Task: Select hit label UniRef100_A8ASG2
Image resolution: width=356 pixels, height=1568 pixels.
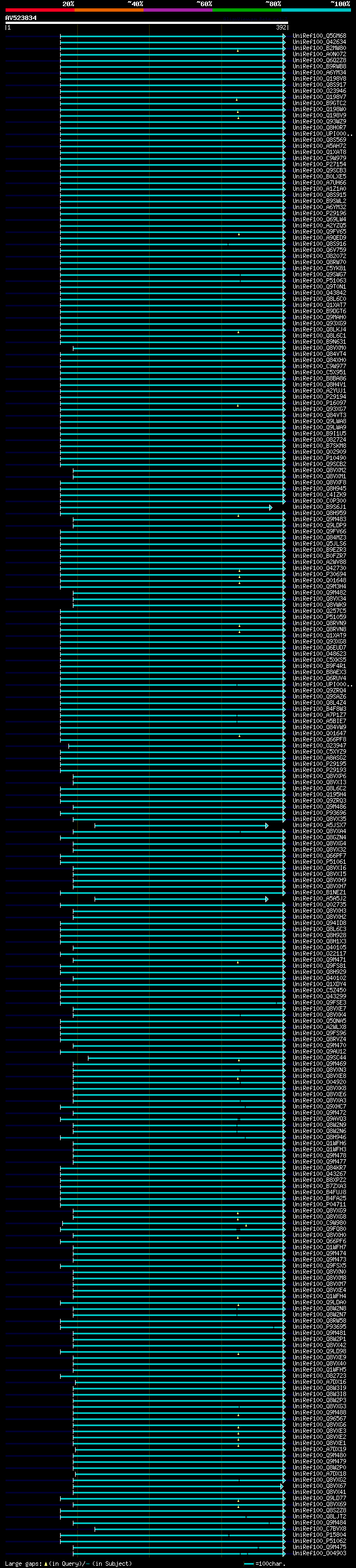Action: (x=319, y=758)
